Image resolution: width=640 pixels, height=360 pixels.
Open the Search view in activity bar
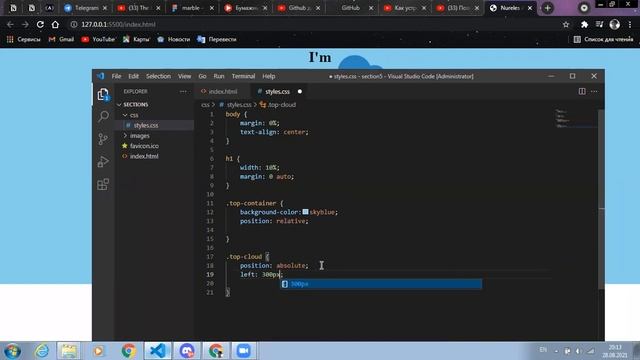tap(103, 117)
